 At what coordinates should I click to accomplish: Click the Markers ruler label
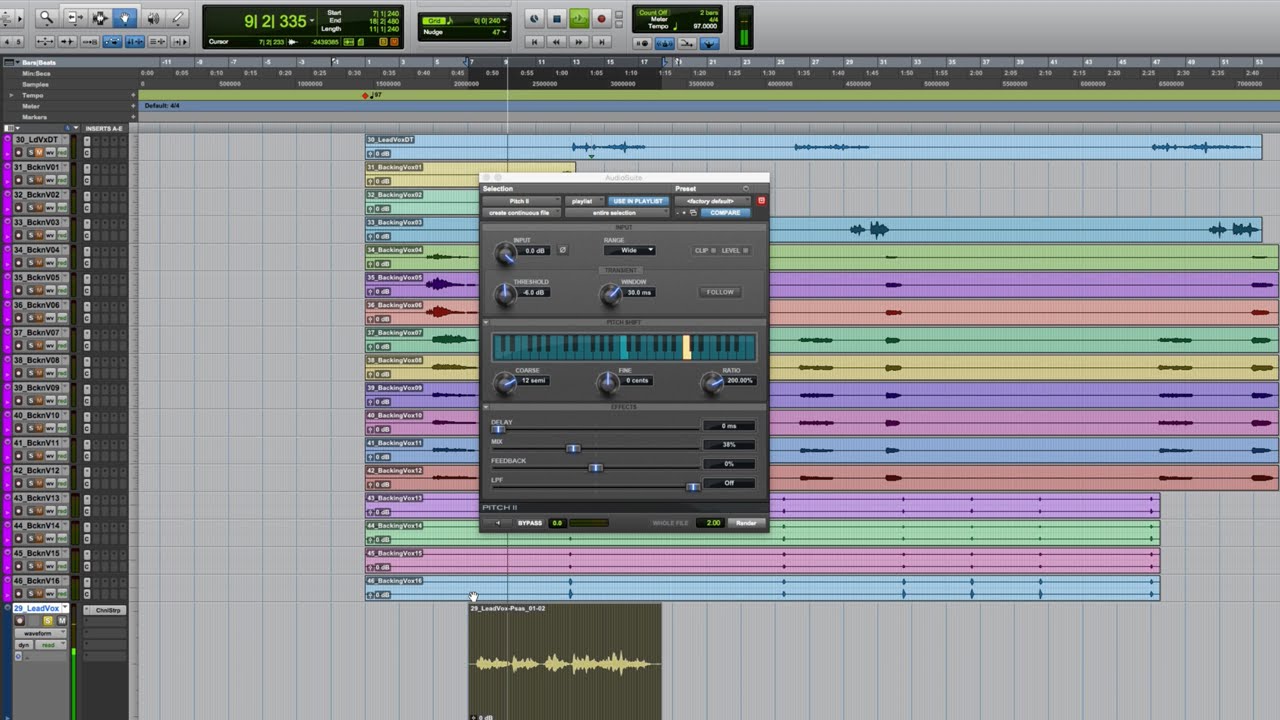tap(35, 117)
